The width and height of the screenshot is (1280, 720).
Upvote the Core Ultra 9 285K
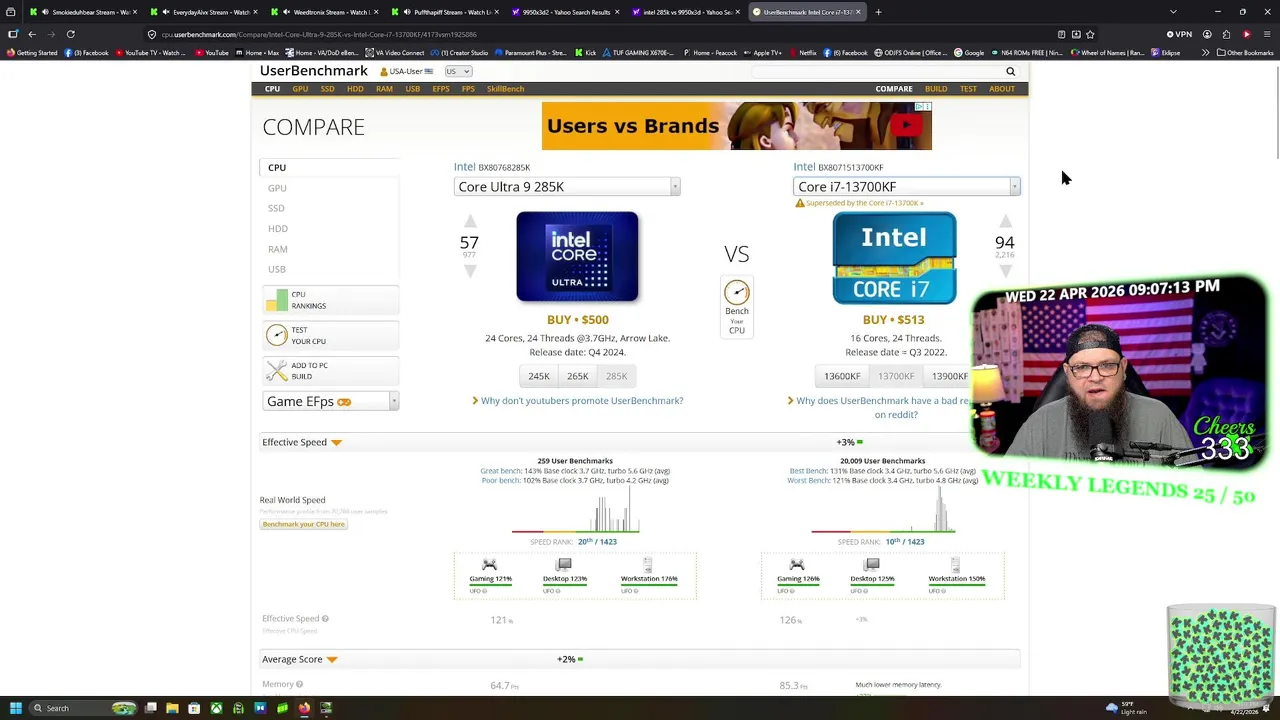[x=470, y=222]
